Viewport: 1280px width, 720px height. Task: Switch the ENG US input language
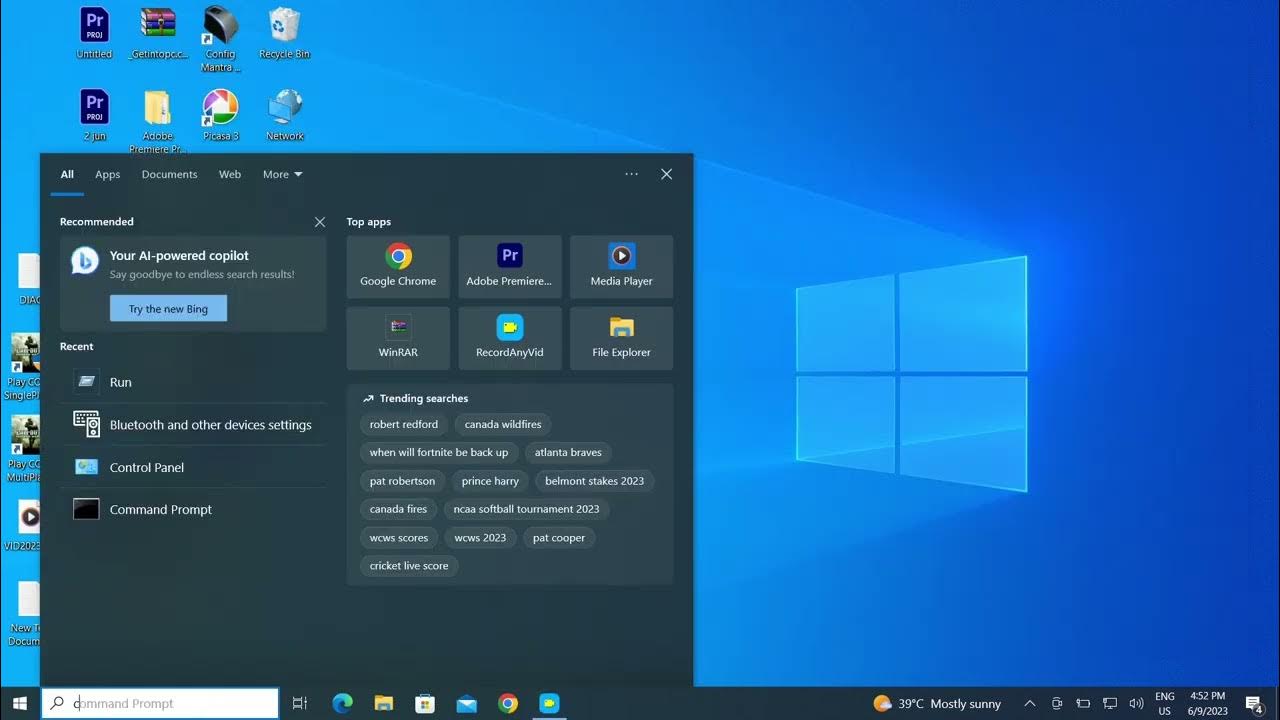click(x=1165, y=704)
